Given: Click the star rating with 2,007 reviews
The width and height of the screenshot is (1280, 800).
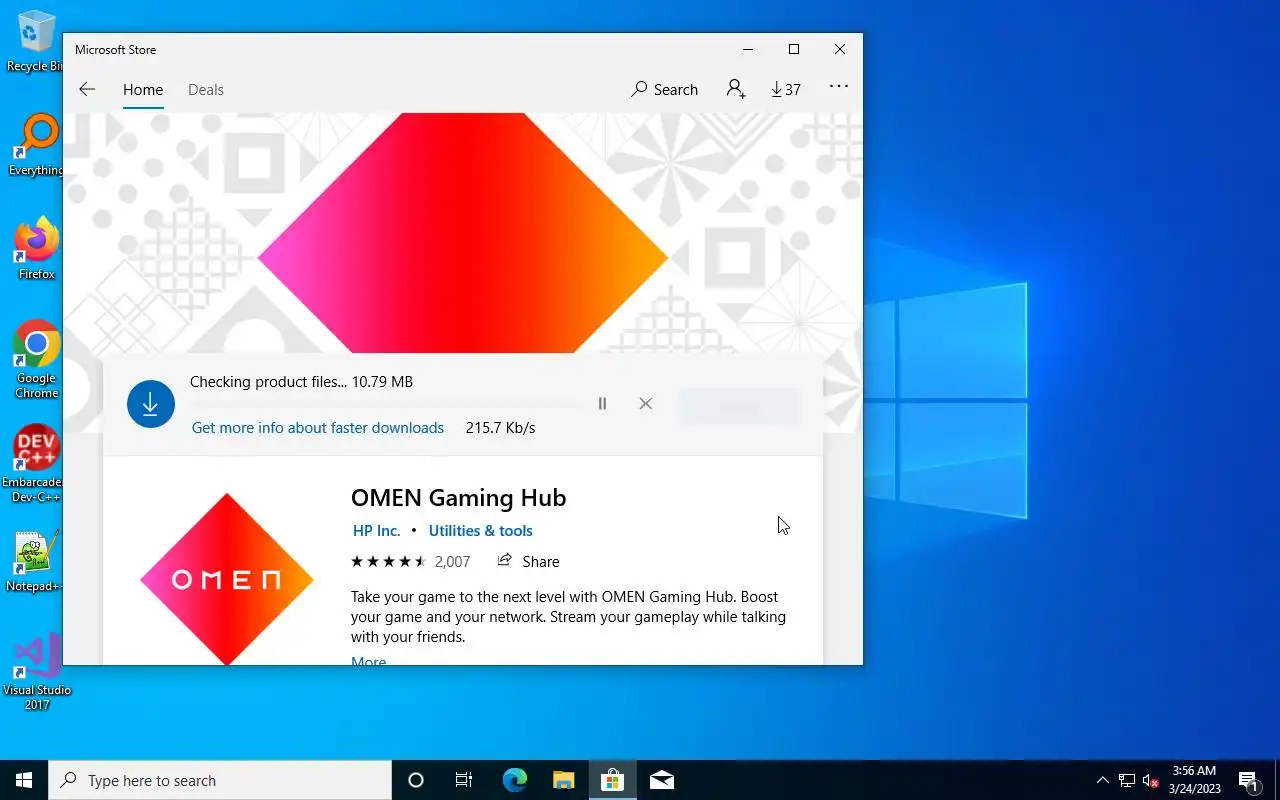Looking at the screenshot, I should [410, 562].
